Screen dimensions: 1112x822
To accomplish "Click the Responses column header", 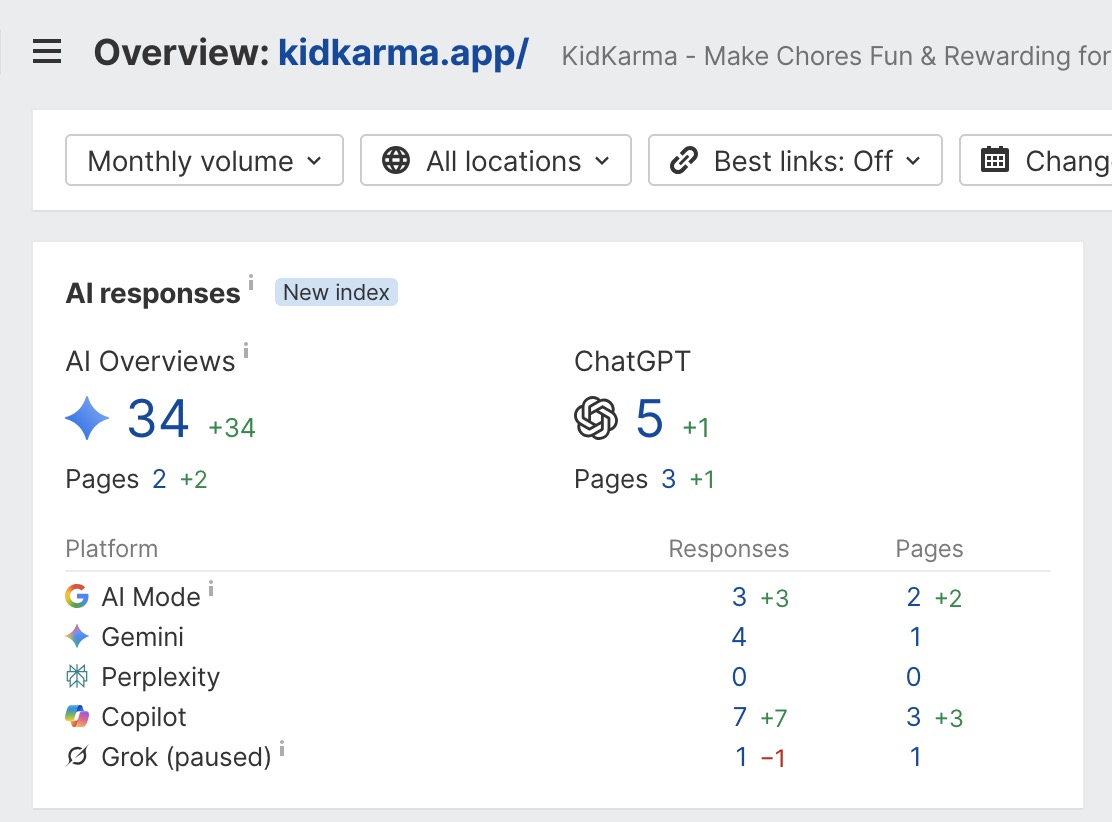I will [x=728, y=549].
